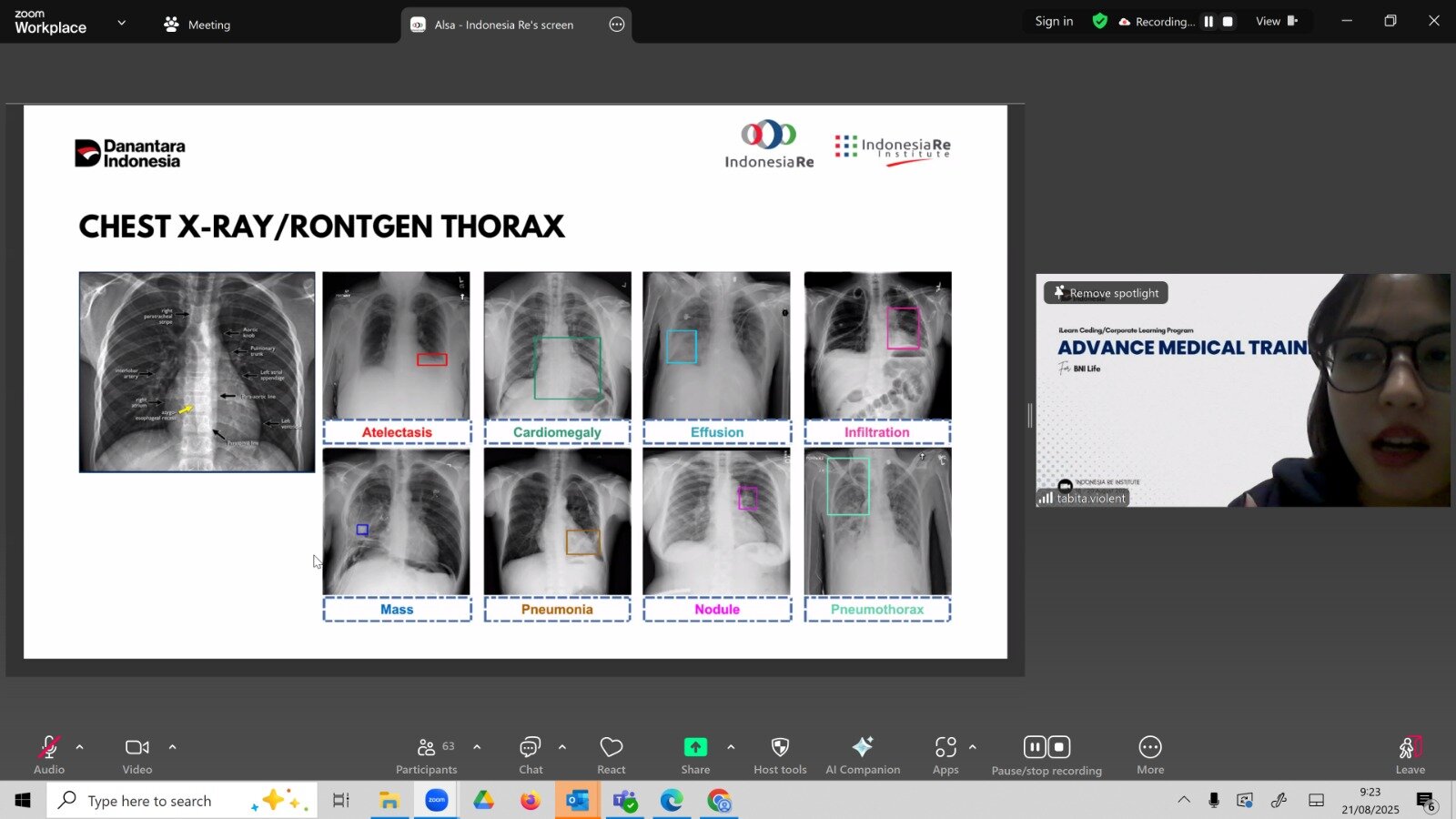Click Remove spotlight on video

1106,293
